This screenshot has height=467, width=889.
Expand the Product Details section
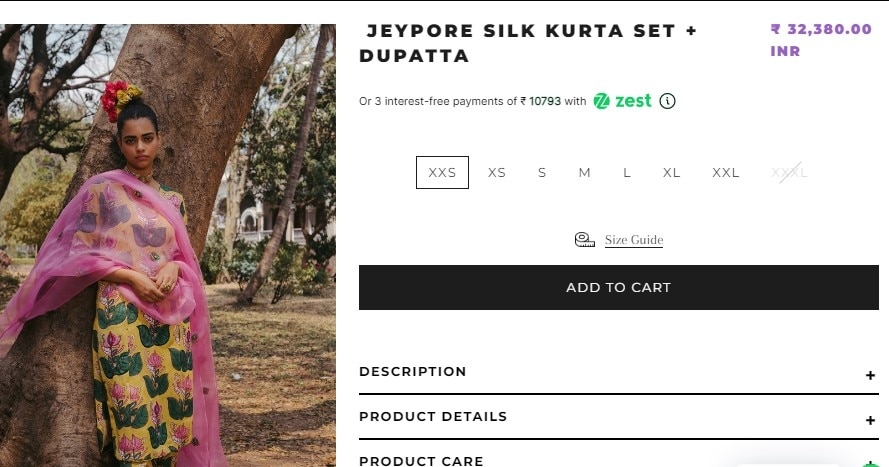point(433,417)
